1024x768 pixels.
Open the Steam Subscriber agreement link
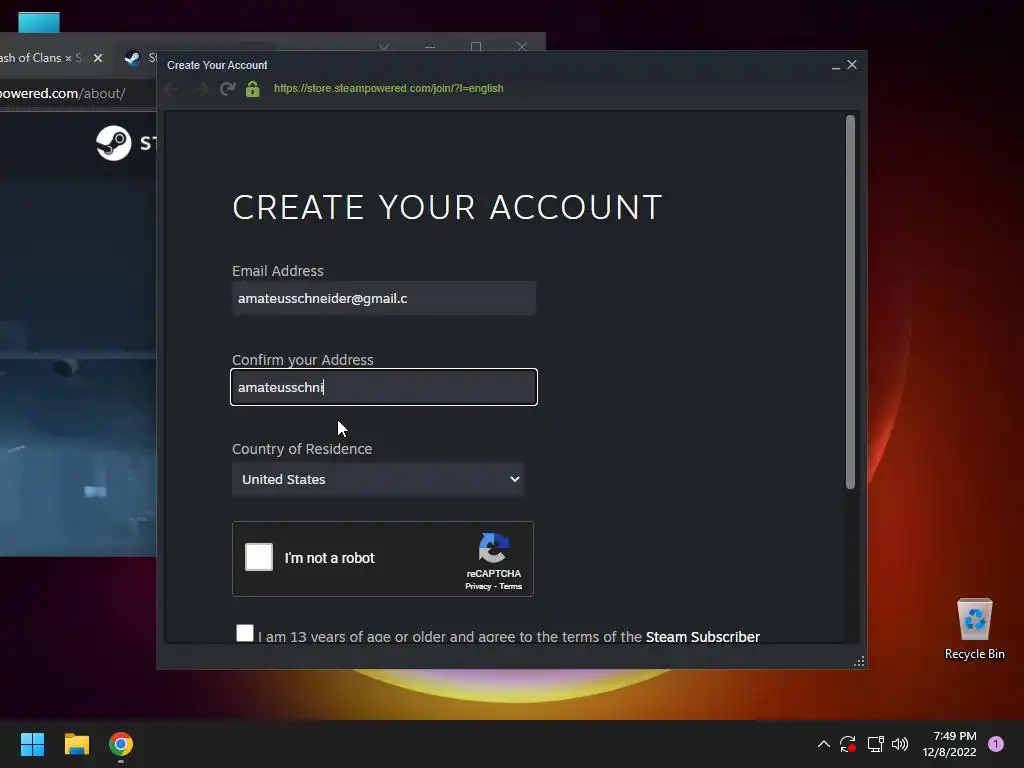(x=703, y=637)
